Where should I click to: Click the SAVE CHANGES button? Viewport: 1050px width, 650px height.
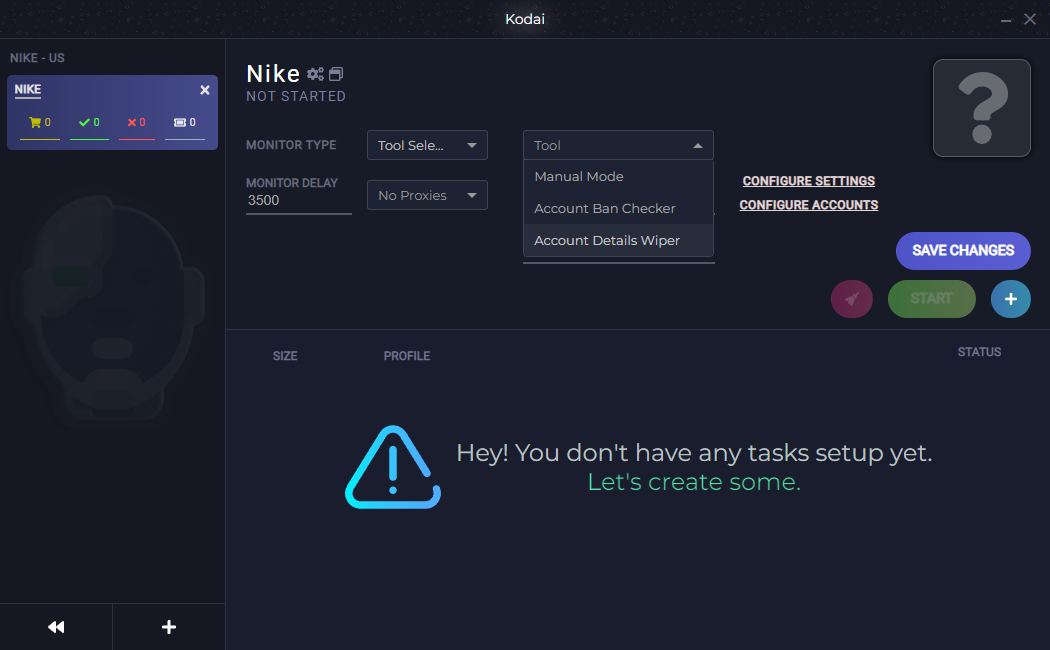click(963, 251)
